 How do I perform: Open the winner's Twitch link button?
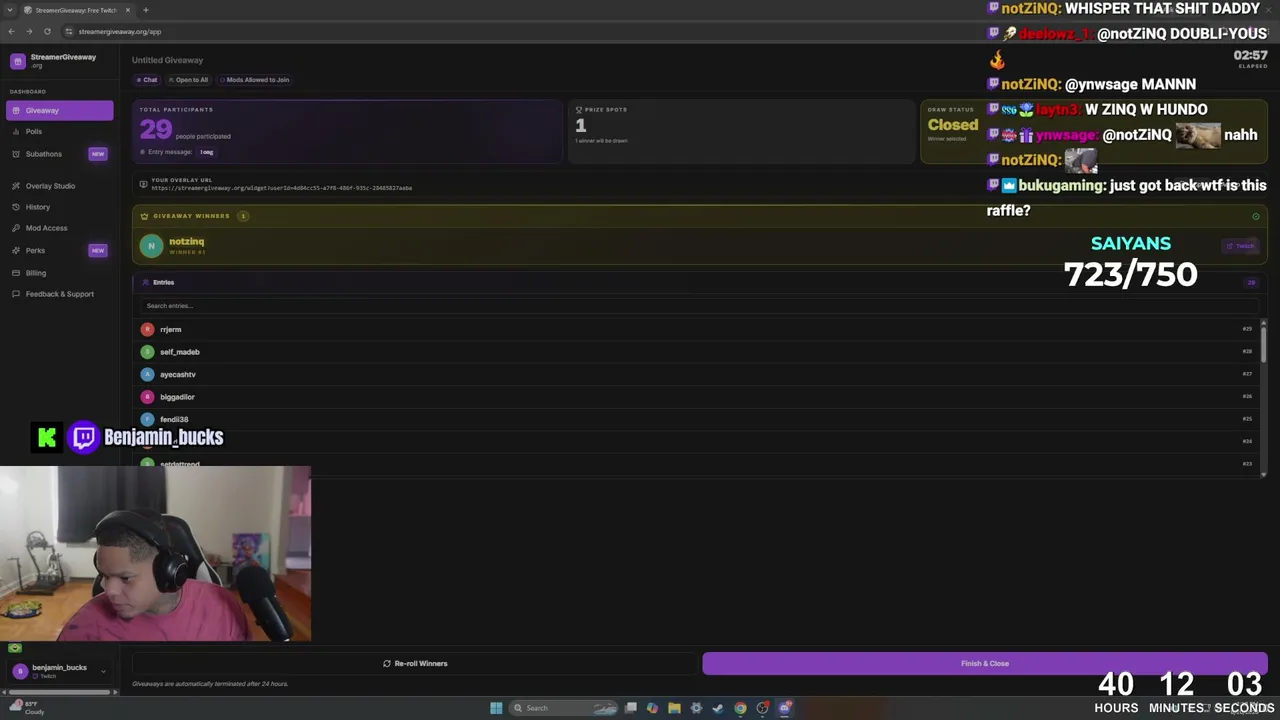coord(1241,246)
